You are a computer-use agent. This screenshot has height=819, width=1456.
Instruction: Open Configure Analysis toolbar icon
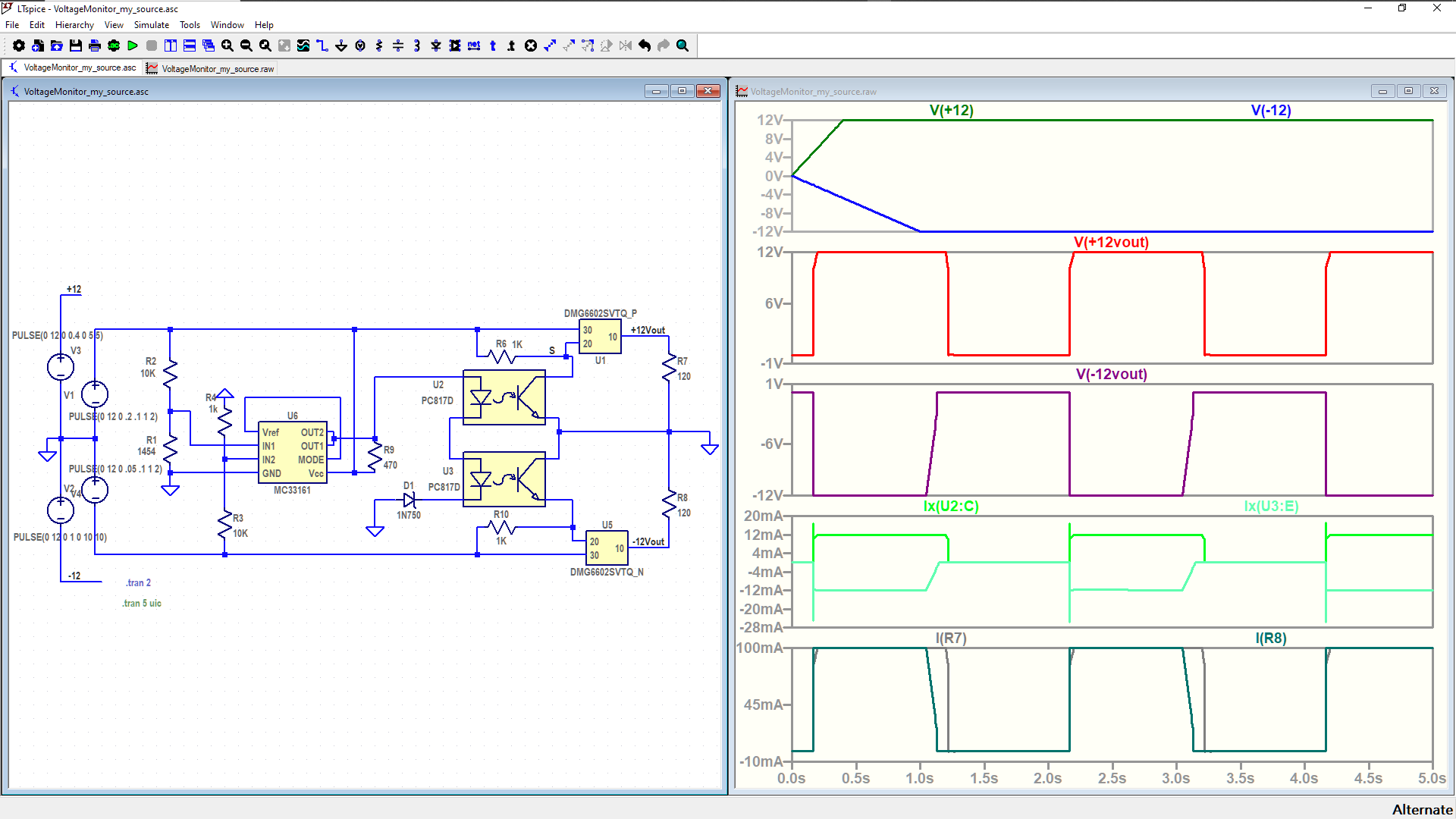click(114, 45)
